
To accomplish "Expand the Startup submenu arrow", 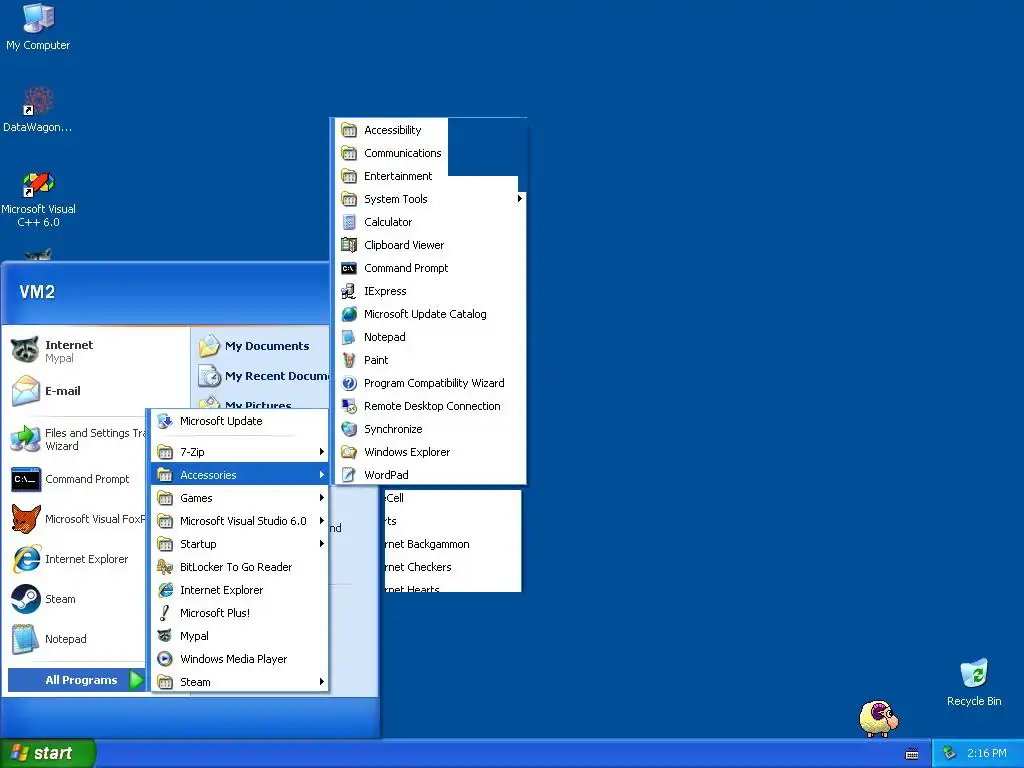I will [321, 543].
